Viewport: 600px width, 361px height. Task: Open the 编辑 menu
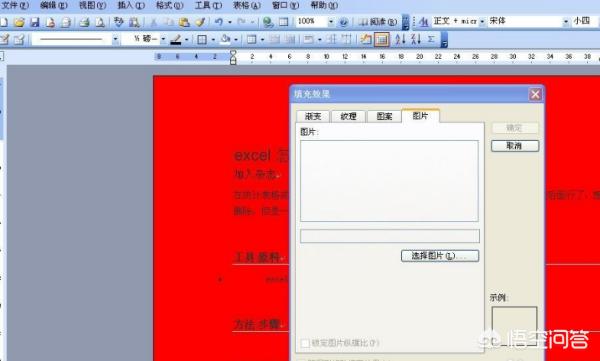click(54, 5)
